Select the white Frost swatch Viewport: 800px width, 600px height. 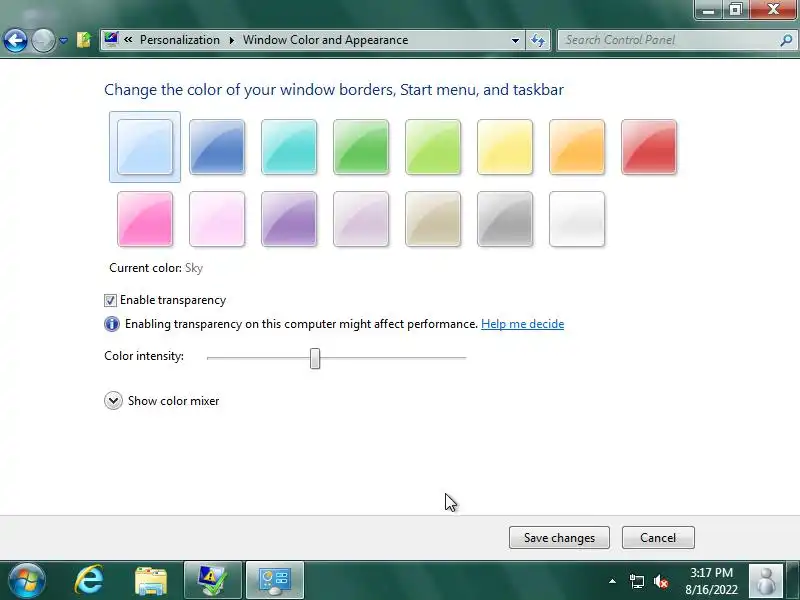tap(577, 219)
